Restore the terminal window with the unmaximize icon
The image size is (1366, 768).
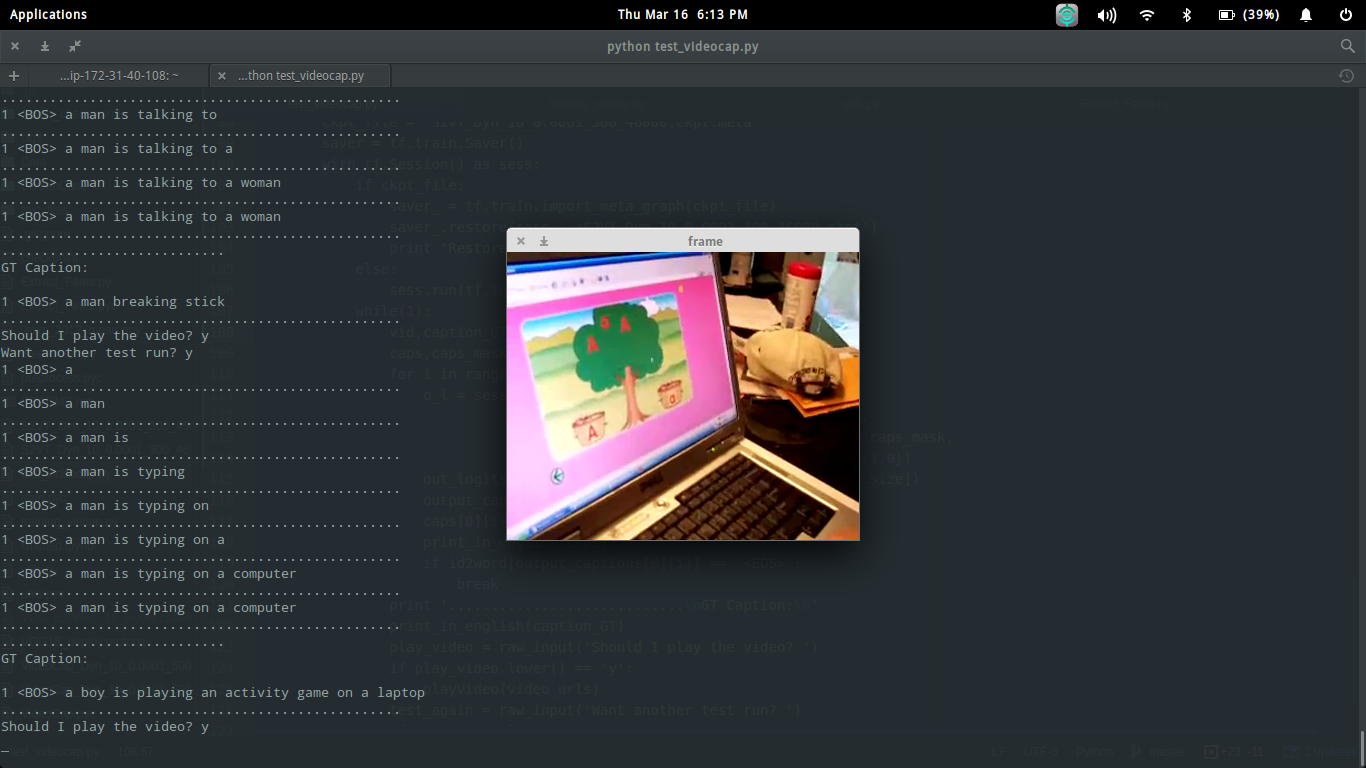[x=75, y=46]
